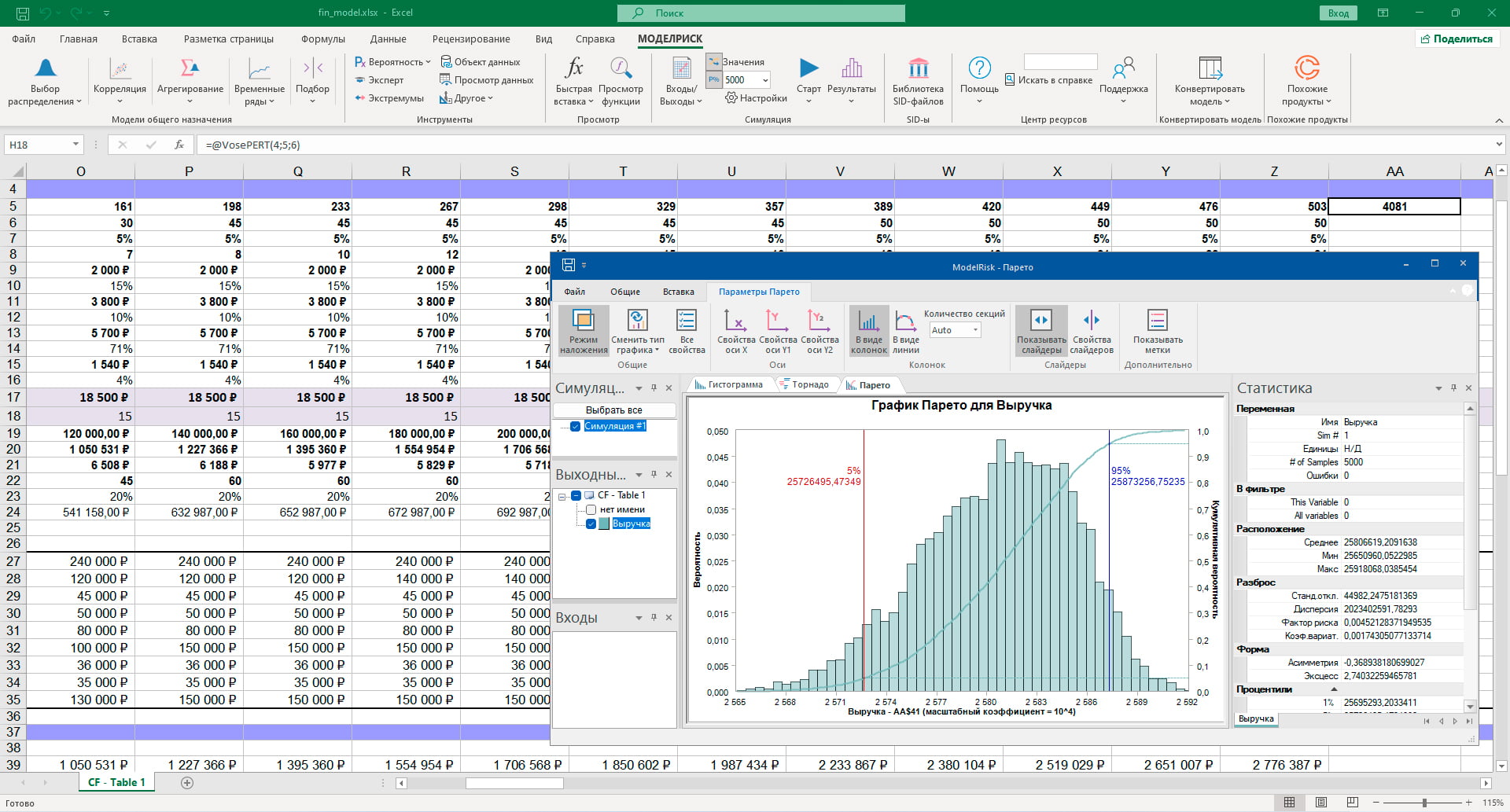The image size is (1510, 812).
Task: Click the zoom slider in status bar
Action: click(x=1424, y=803)
